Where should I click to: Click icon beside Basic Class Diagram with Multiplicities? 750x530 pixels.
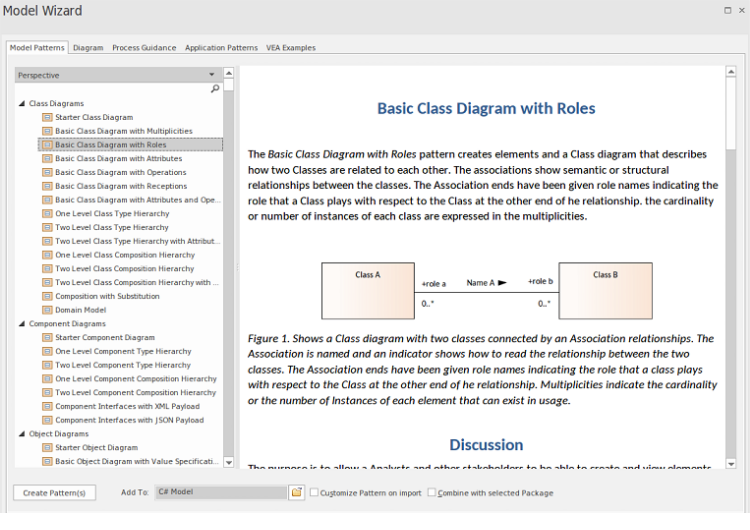pyautogui.click(x=47, y=131)
